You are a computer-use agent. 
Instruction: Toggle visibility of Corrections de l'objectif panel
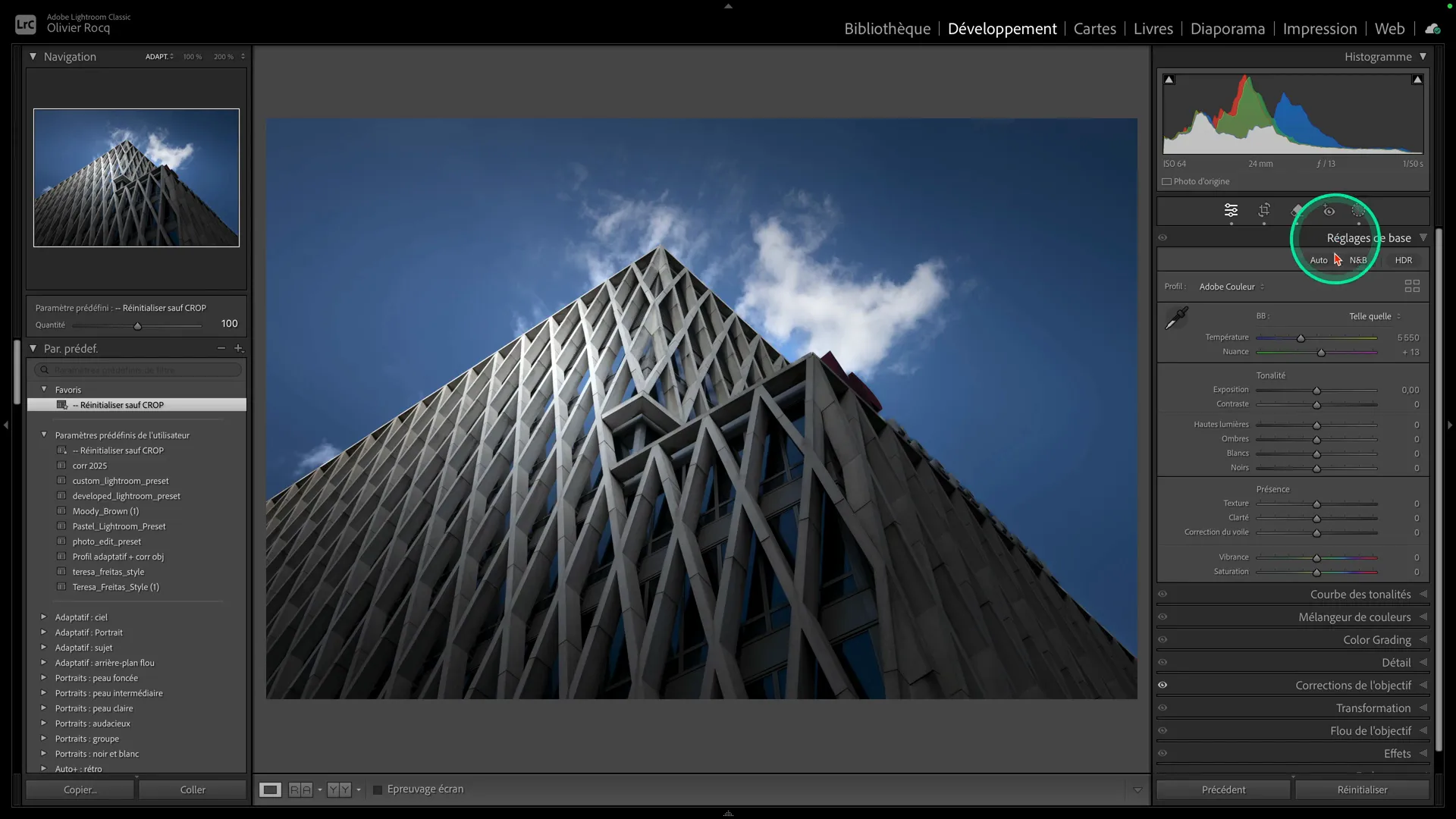point(1163,685)
